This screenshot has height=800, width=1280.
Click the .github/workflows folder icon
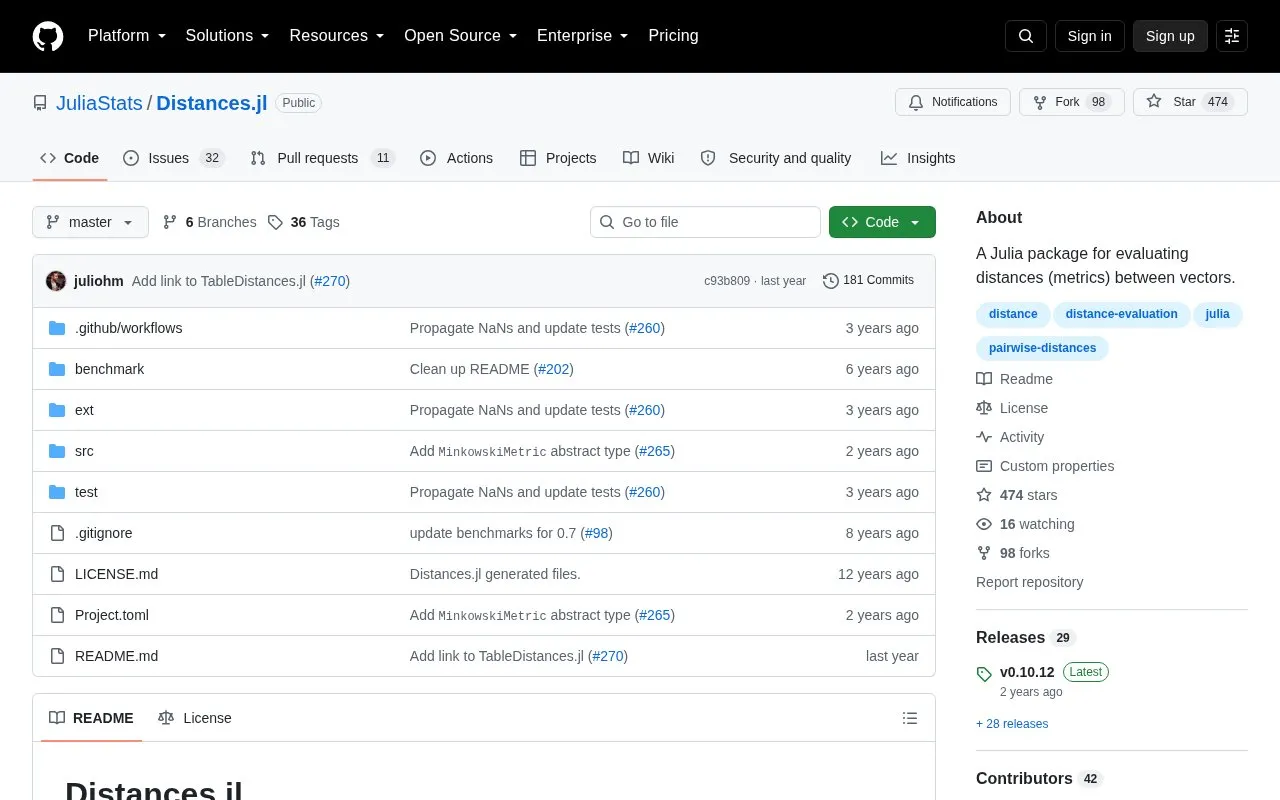pos(57,328)
